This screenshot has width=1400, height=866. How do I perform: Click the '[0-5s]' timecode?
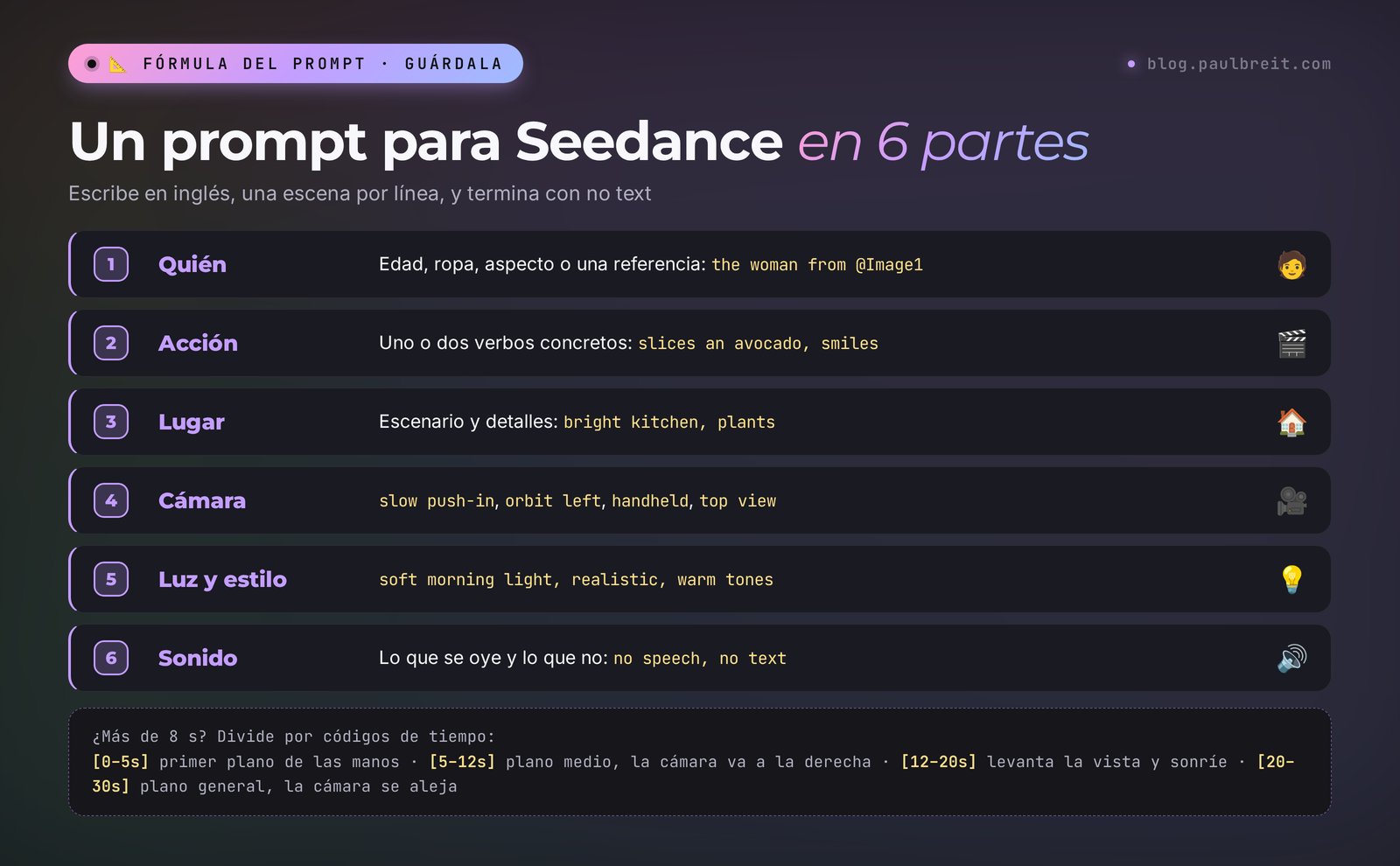click(x=121, y=762)
